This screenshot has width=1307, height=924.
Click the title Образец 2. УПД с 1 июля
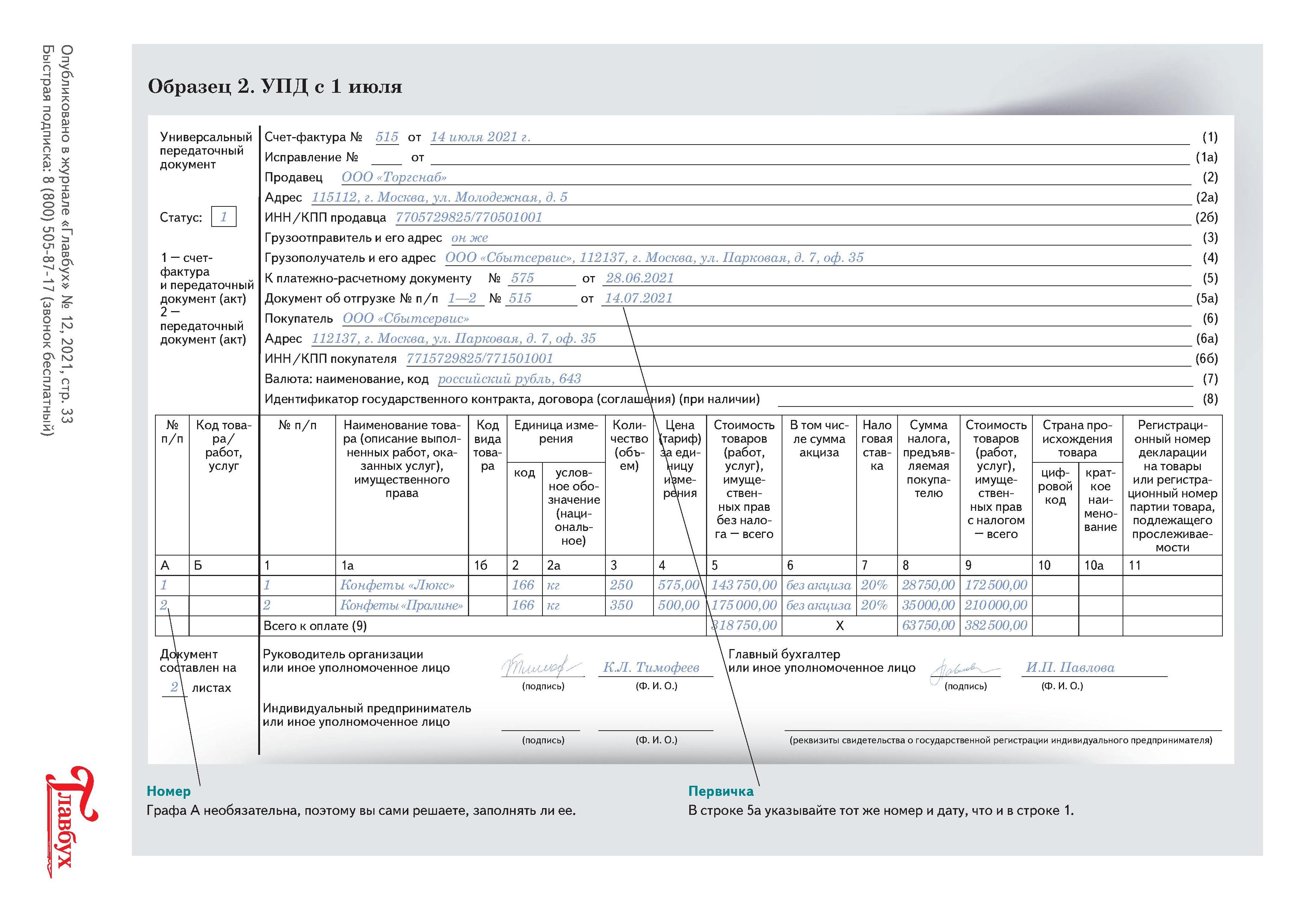pyautogui.click(x=275, y=86)
